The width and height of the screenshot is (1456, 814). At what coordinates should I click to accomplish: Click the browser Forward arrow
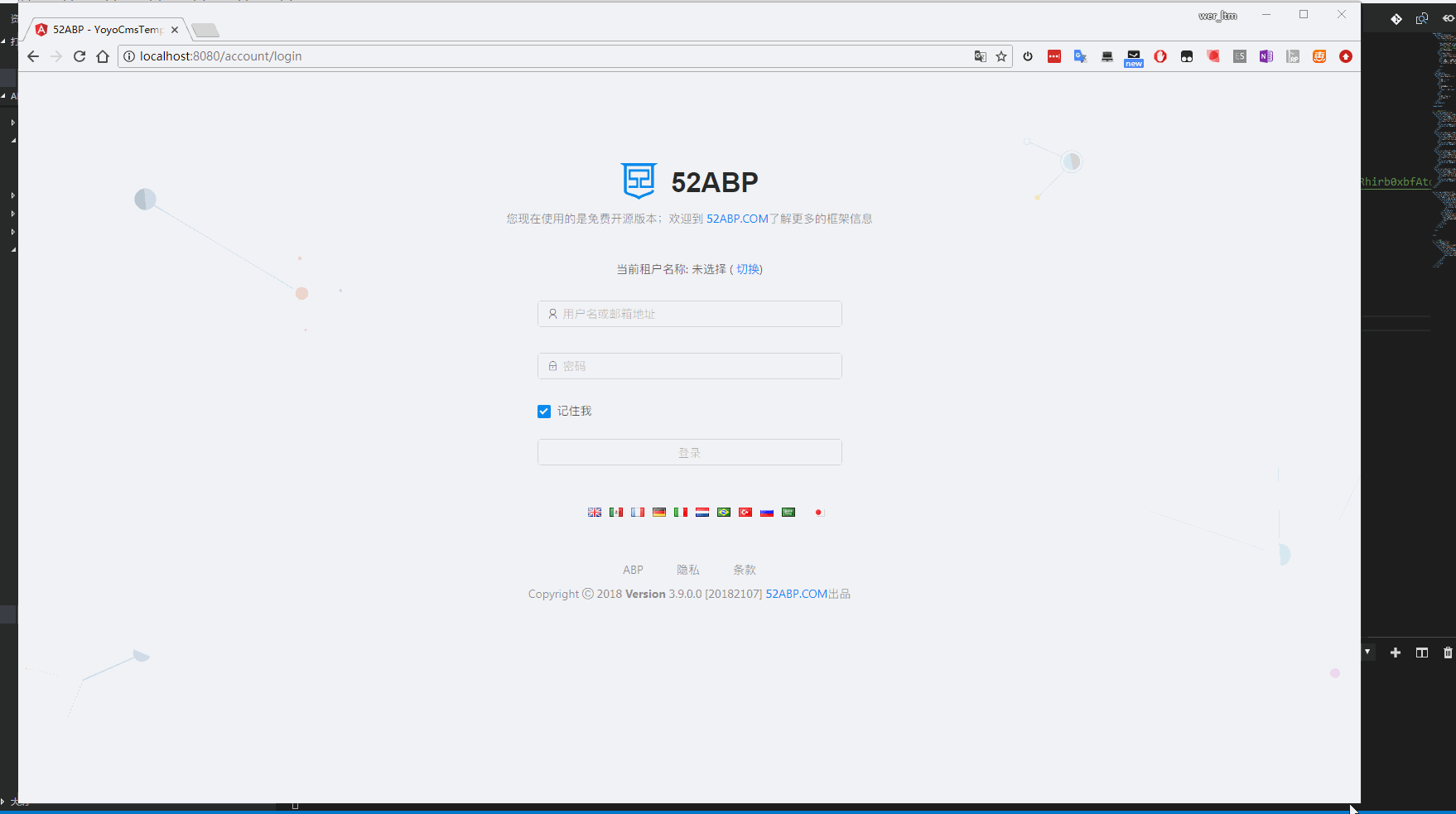click(56, 56)
